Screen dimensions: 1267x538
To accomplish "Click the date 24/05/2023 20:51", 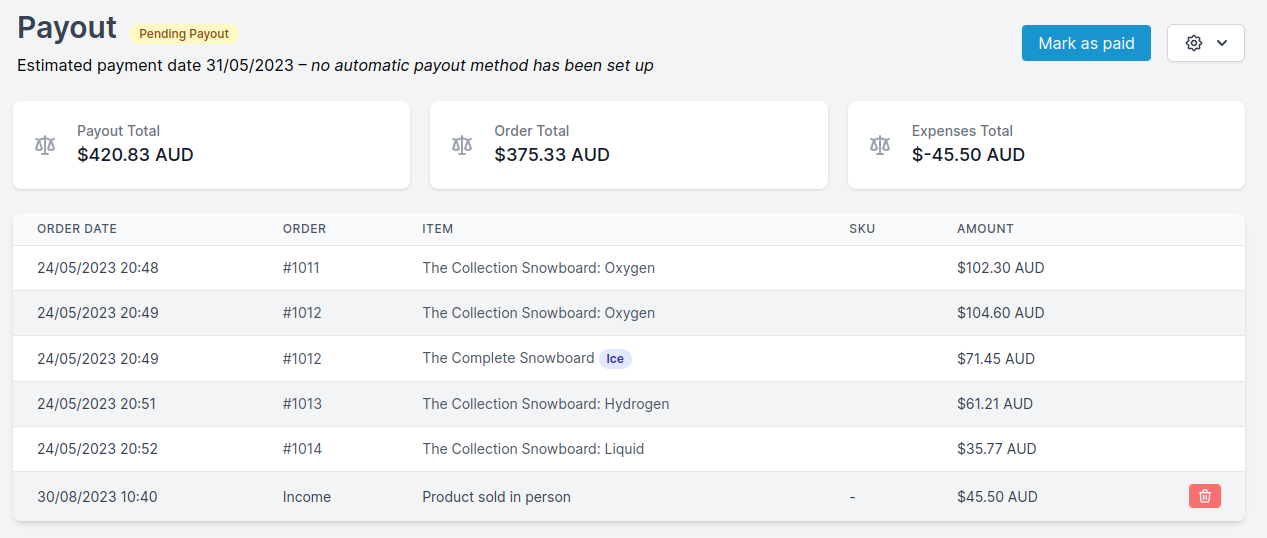I will (97, 404).
